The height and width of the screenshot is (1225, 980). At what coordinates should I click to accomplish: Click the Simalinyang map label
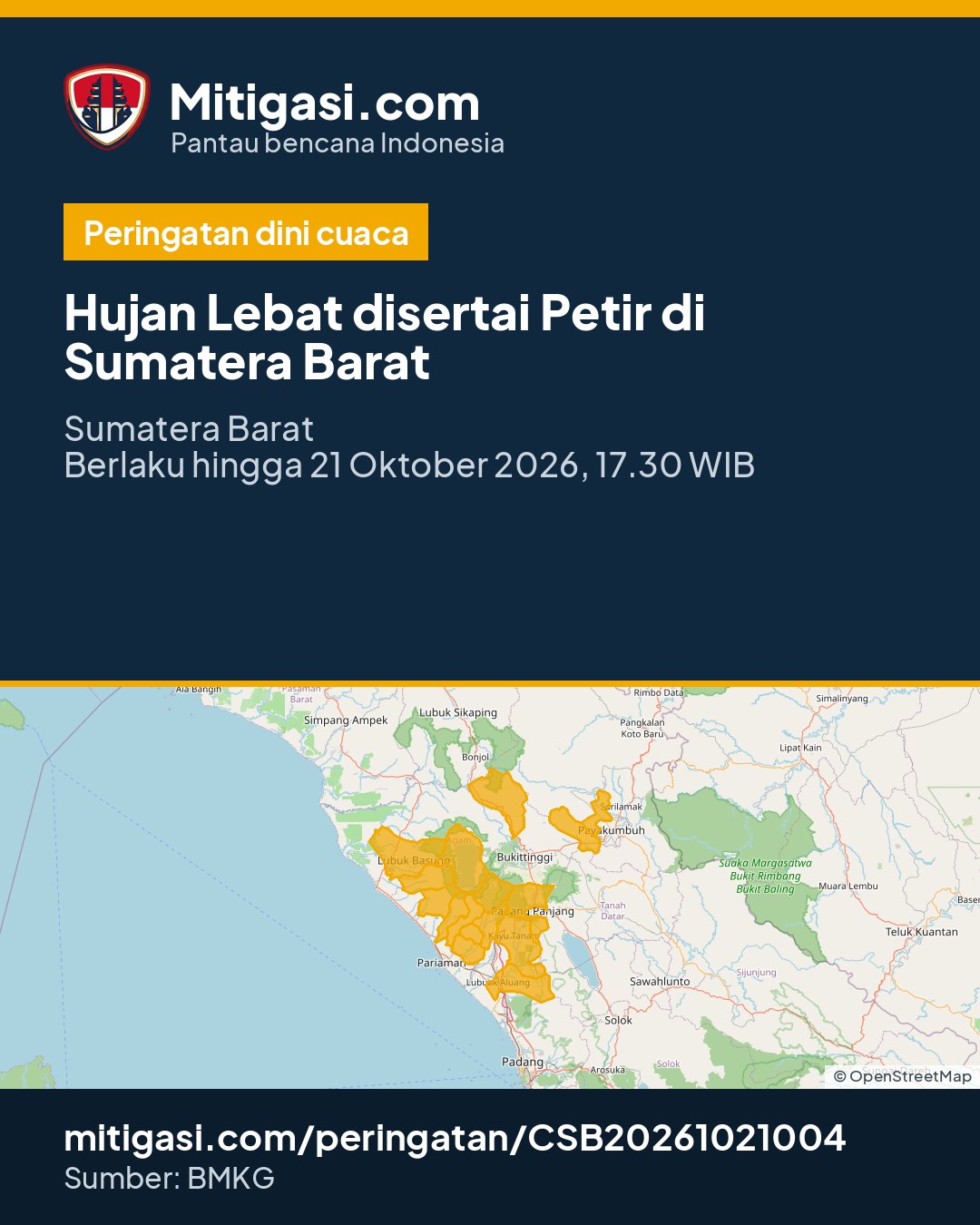point(842,699)
